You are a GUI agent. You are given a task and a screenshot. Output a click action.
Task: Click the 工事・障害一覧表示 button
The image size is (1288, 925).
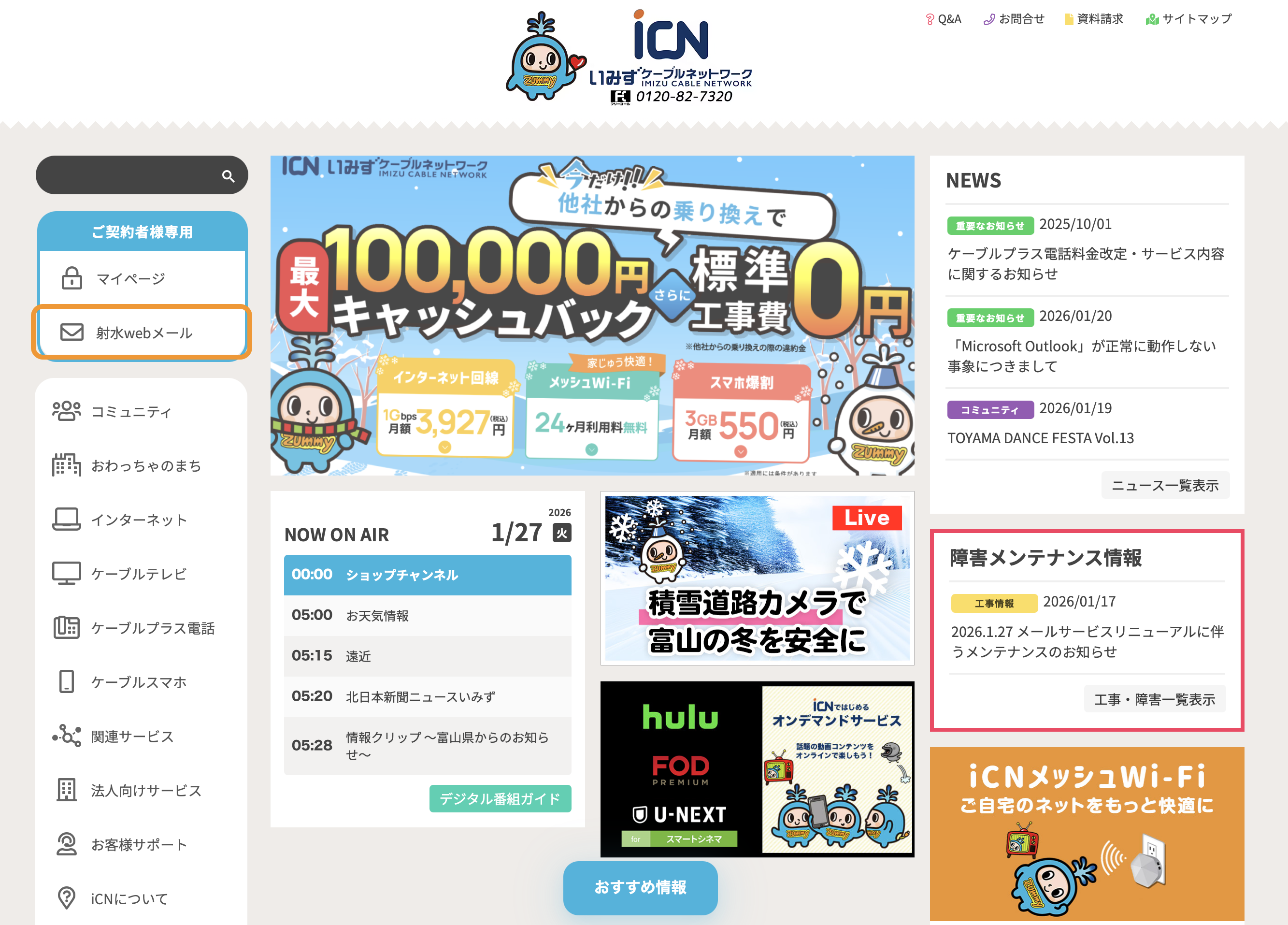click(x=1155, y=699)
